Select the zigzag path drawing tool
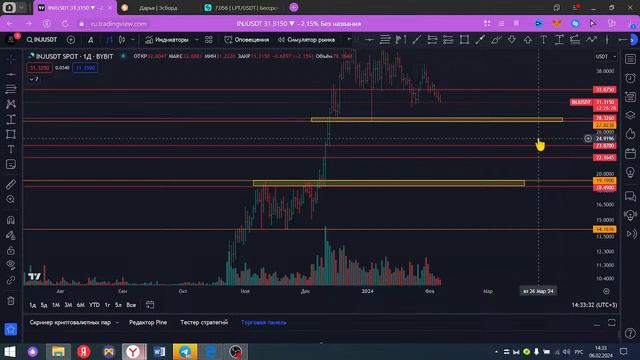The width and height of the screenshot is (640, 360). point(591,40)
